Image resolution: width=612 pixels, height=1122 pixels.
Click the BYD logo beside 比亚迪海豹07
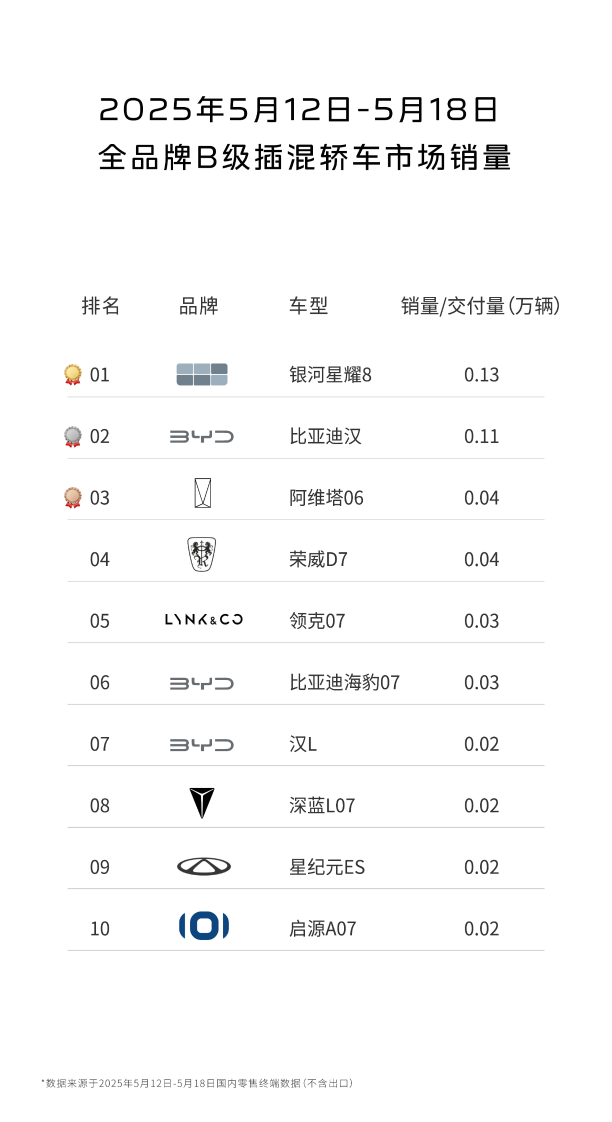click(x=202, y=683)
